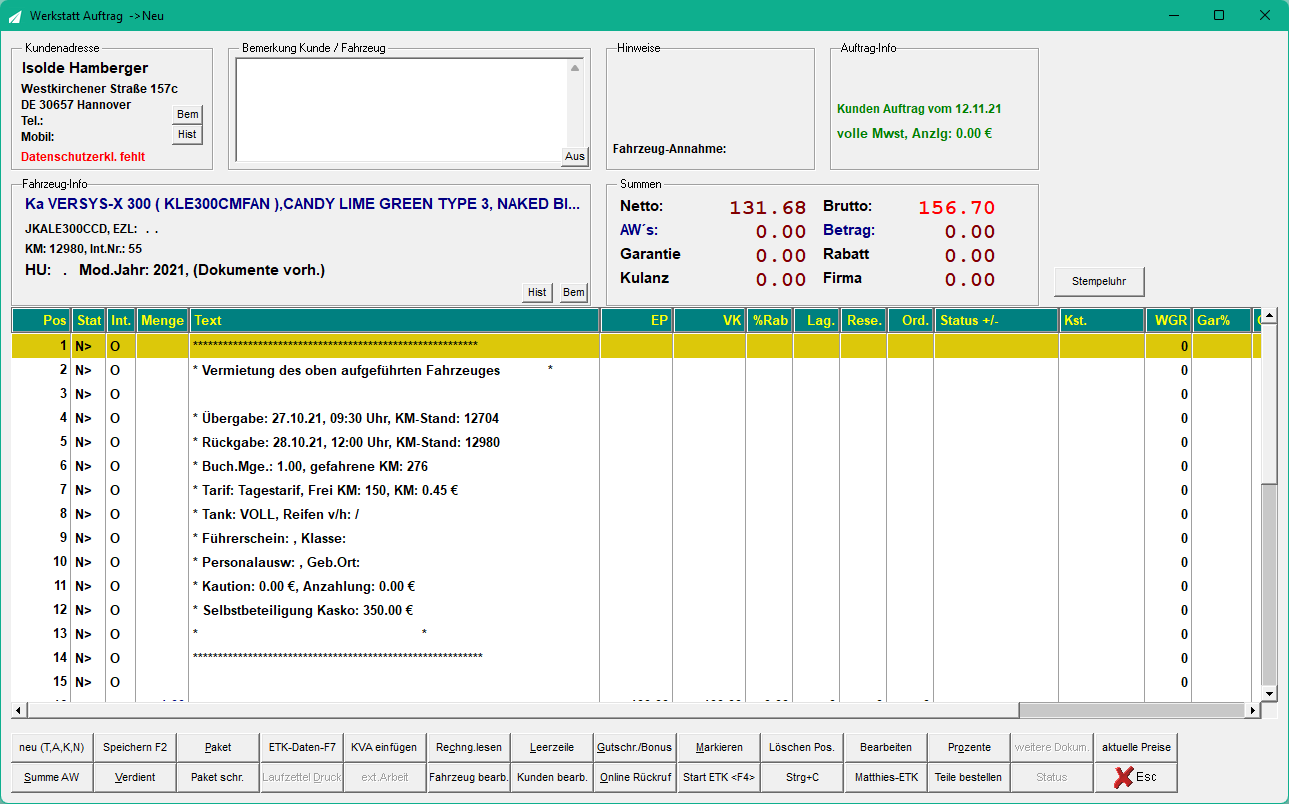Click horizontal scrollbar left arrow

tap(18, 710)
